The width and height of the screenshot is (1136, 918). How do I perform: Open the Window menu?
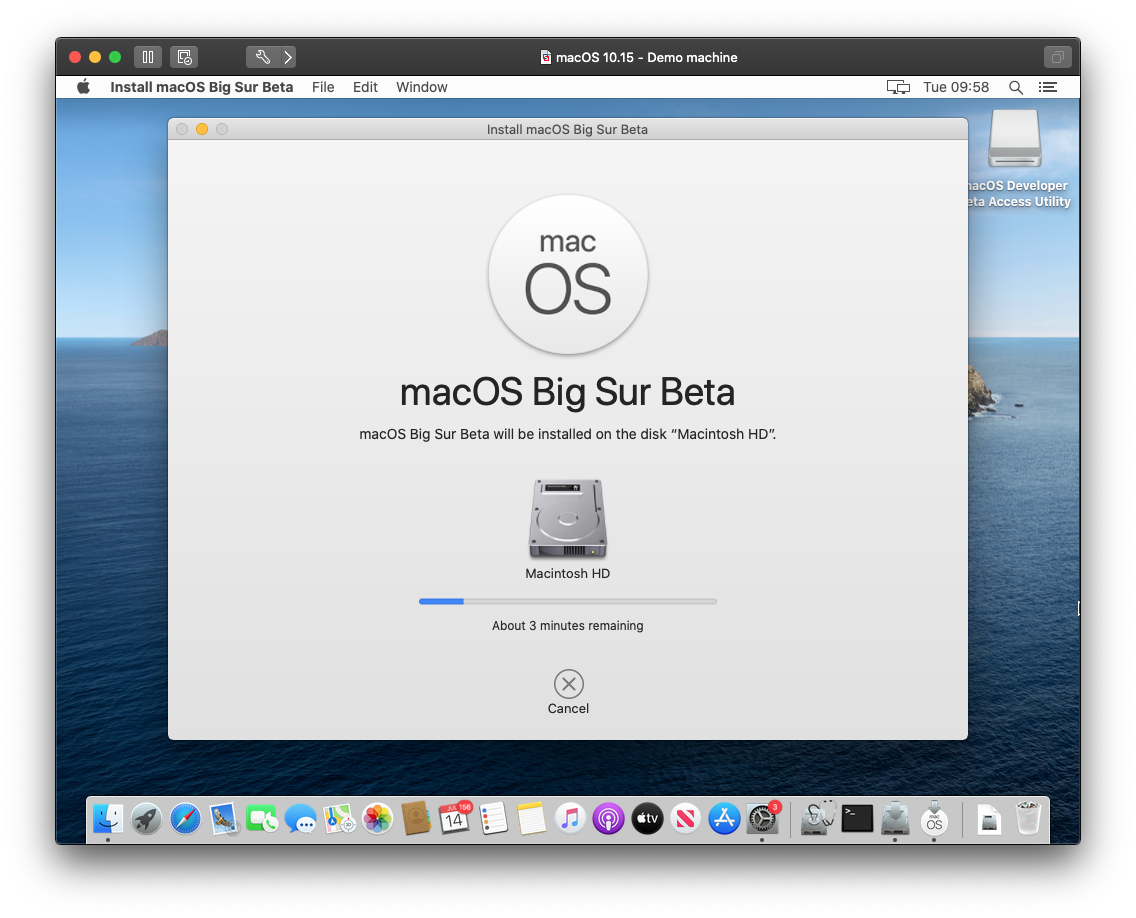(422, 87)
